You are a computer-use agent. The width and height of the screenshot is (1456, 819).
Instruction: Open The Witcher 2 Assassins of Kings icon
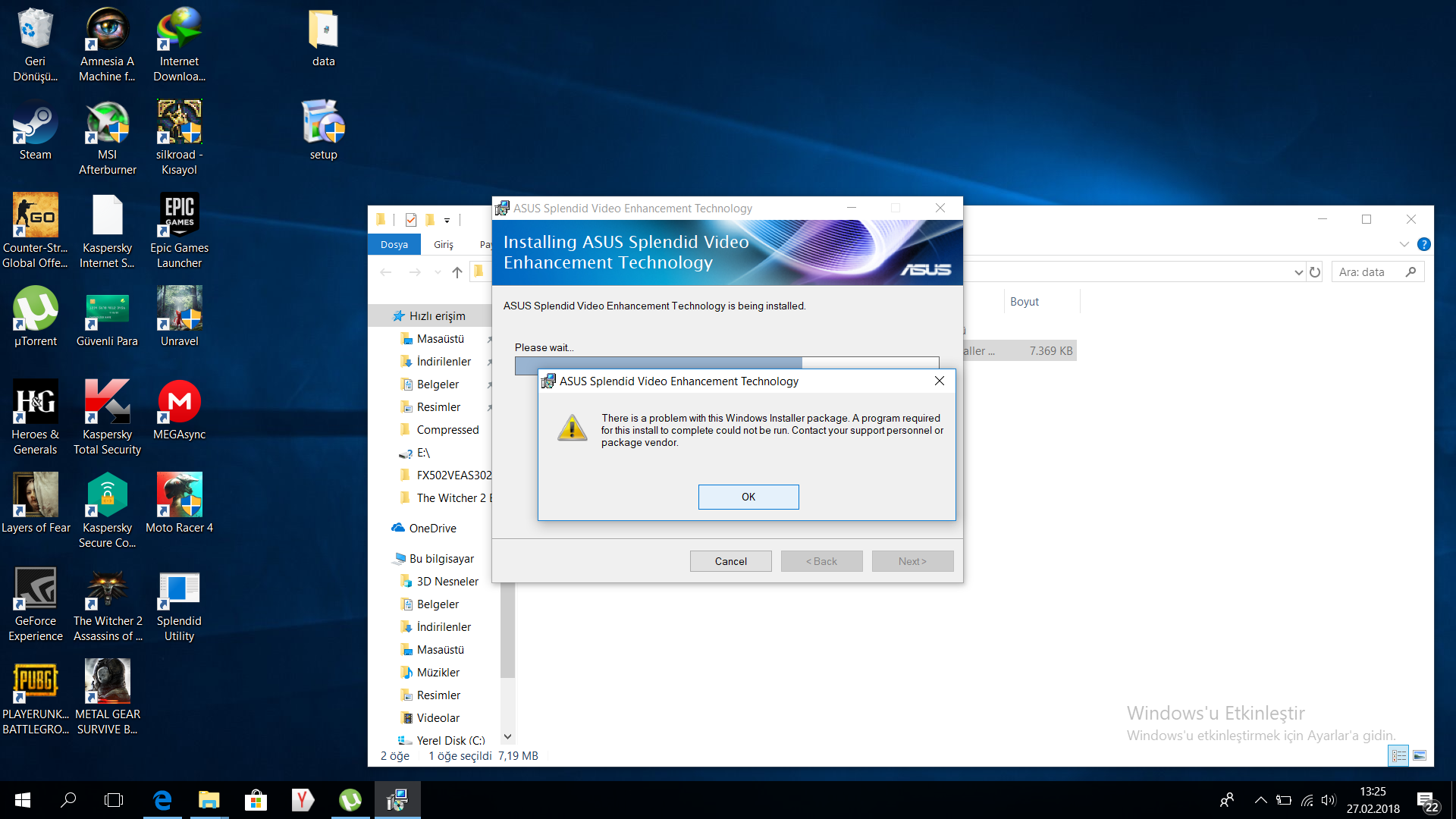click(x=108, y=604)
